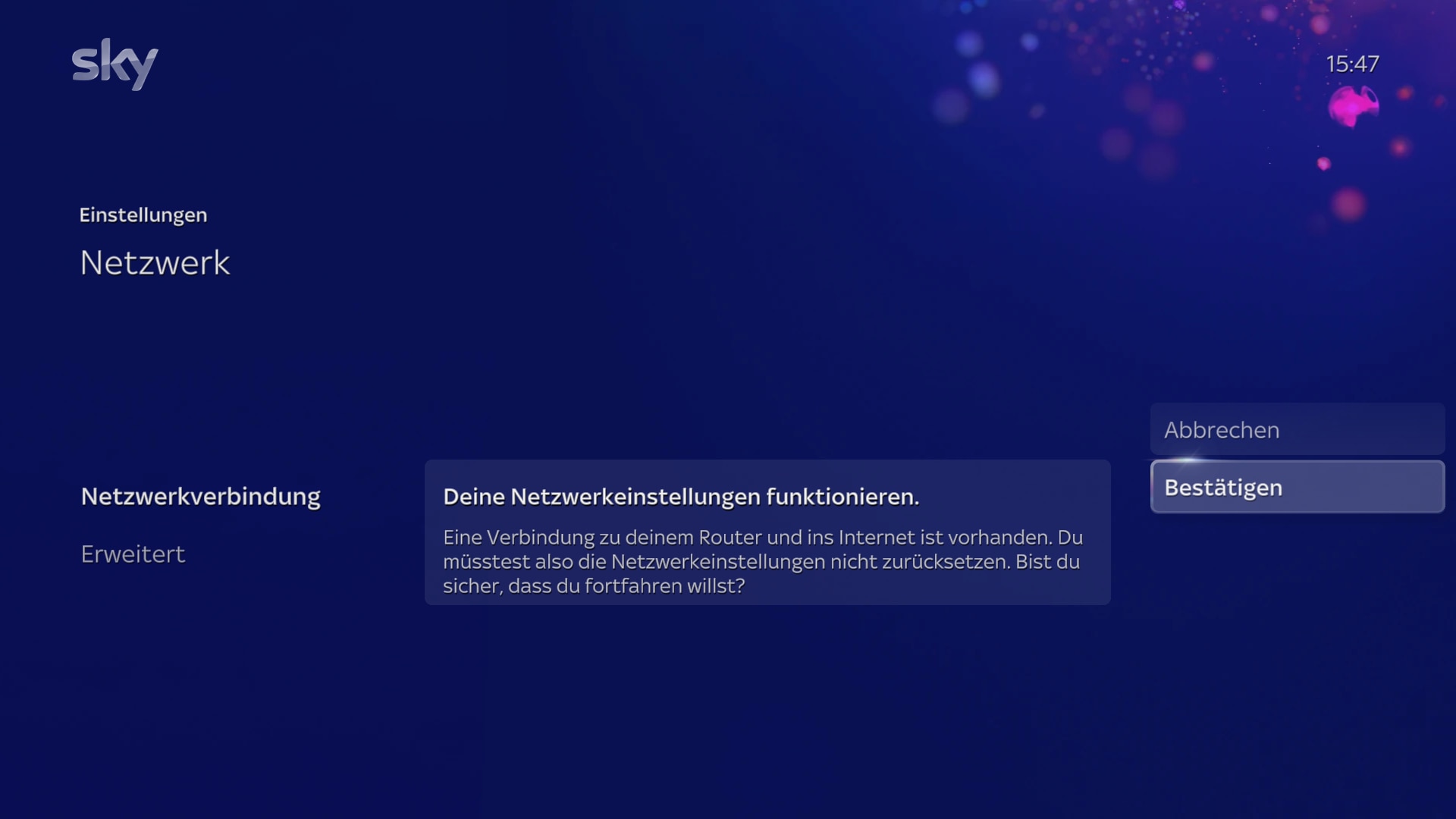Click the Netzwerkverbindung section header
The width and height of the screenshot is (1456, 819).
(x=200, y=496)
